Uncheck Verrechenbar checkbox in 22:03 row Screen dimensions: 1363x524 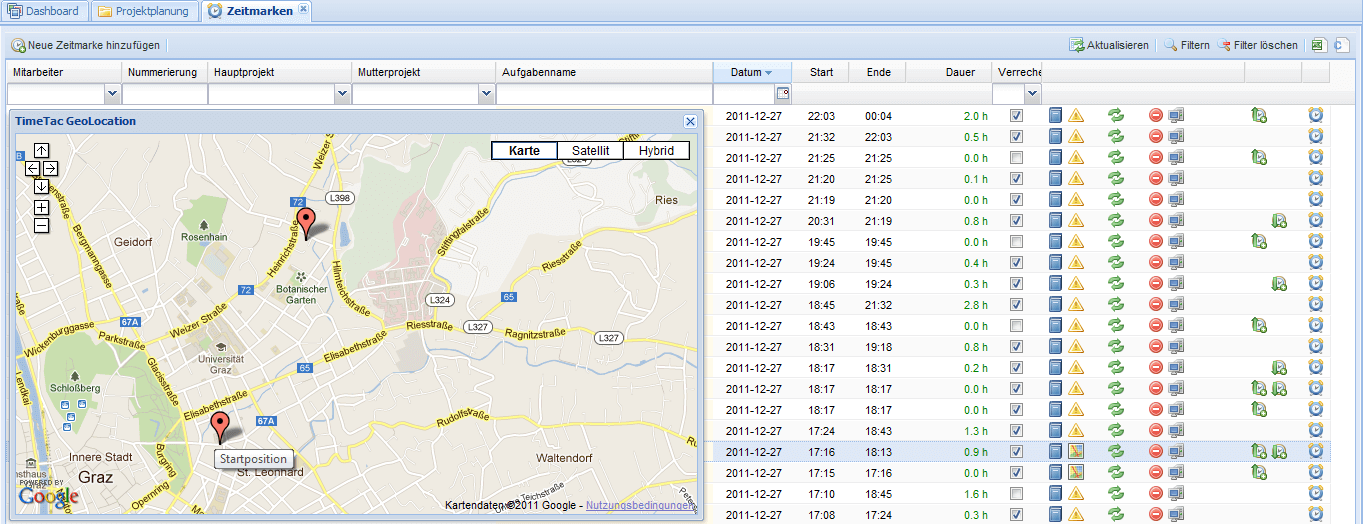point(1017,116)
